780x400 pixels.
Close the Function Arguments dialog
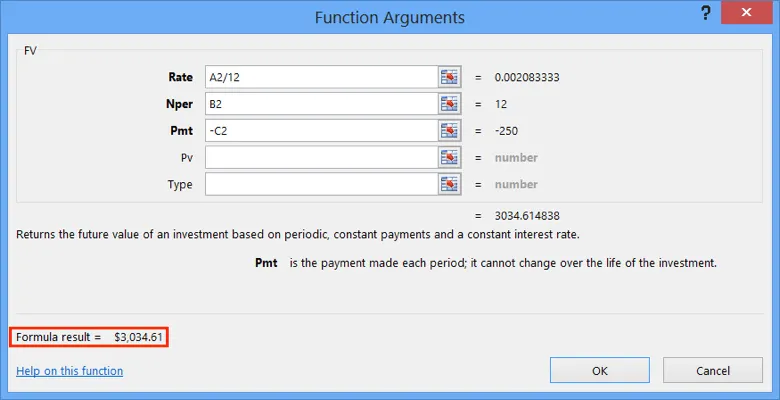tap(753, 15)
